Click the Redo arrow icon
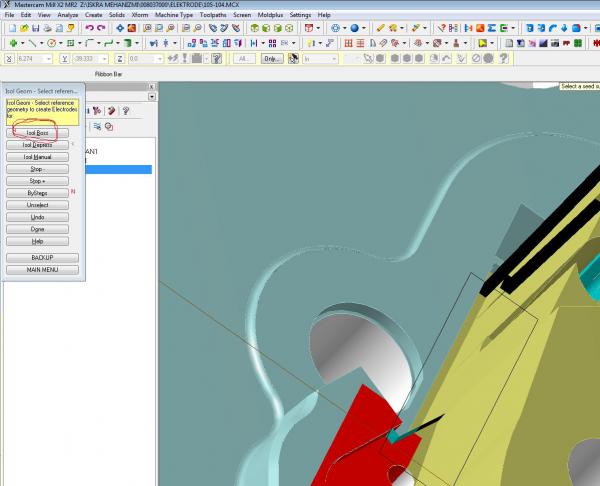 point(101,28)
